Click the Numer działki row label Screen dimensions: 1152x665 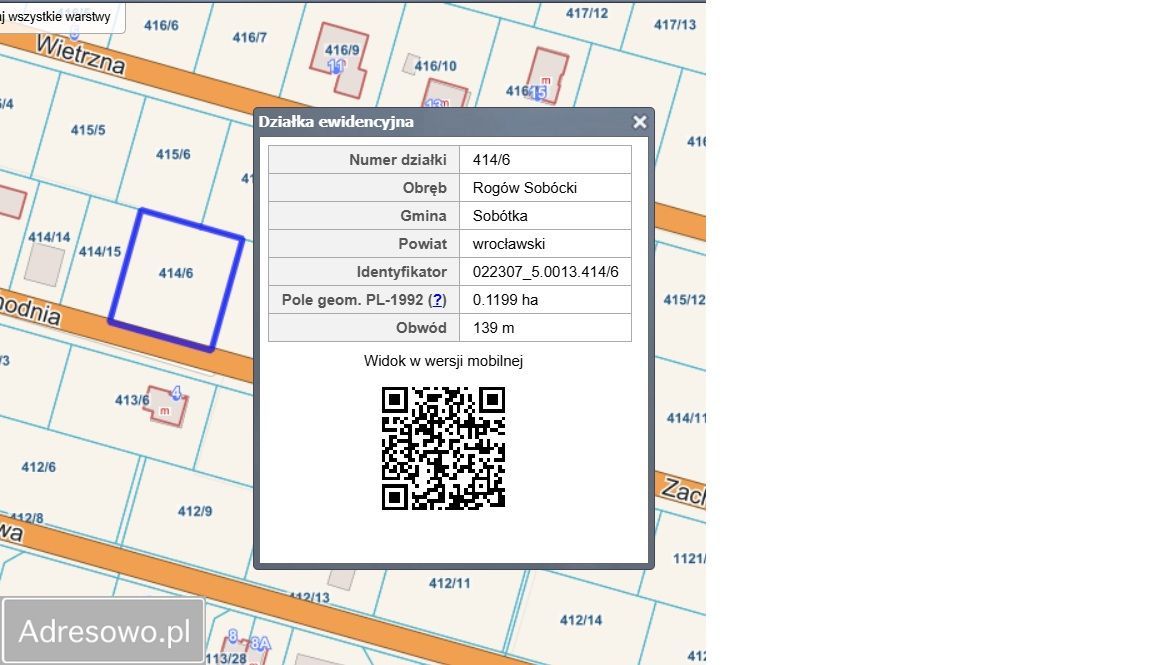click(x=397, y=159)
